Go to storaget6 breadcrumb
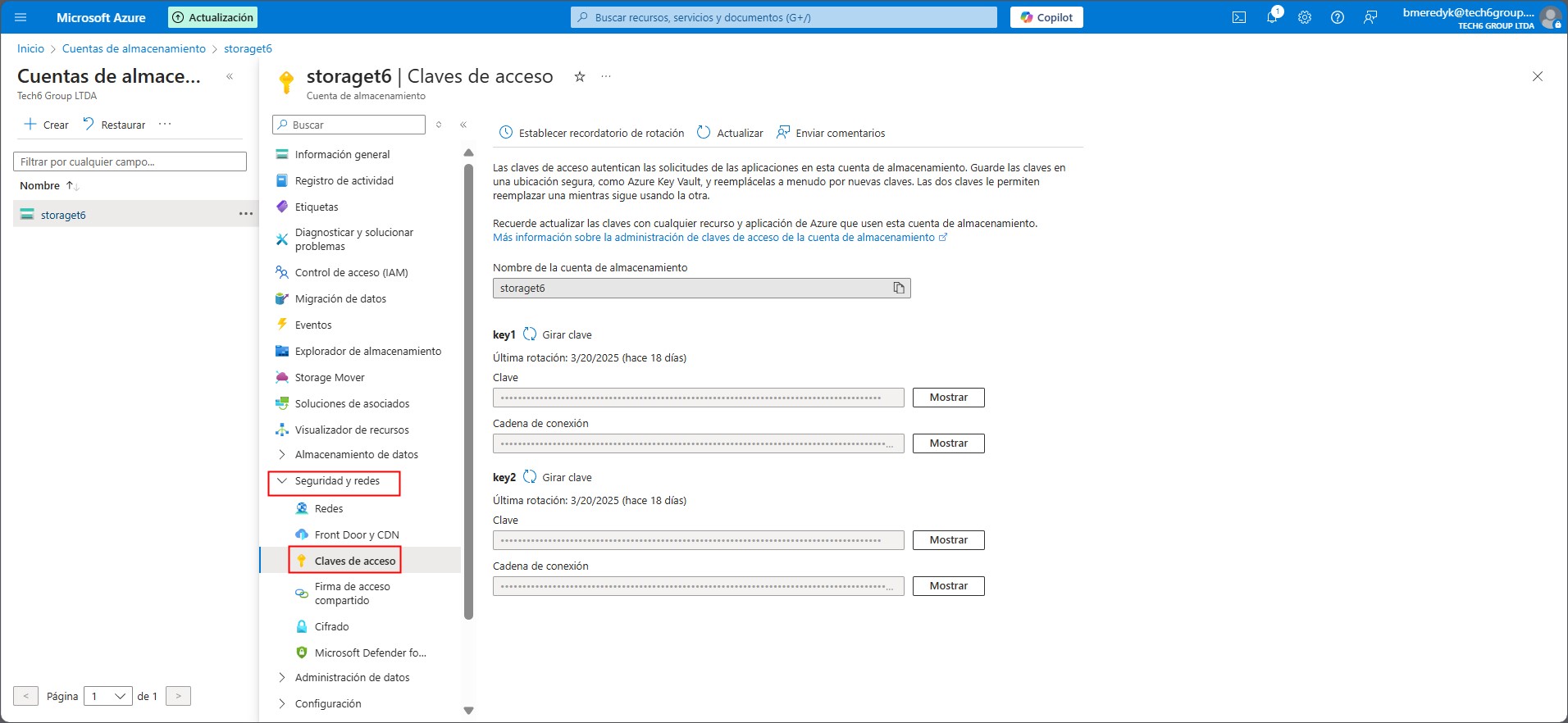The image size is (1568, 723). click(248, 49)
